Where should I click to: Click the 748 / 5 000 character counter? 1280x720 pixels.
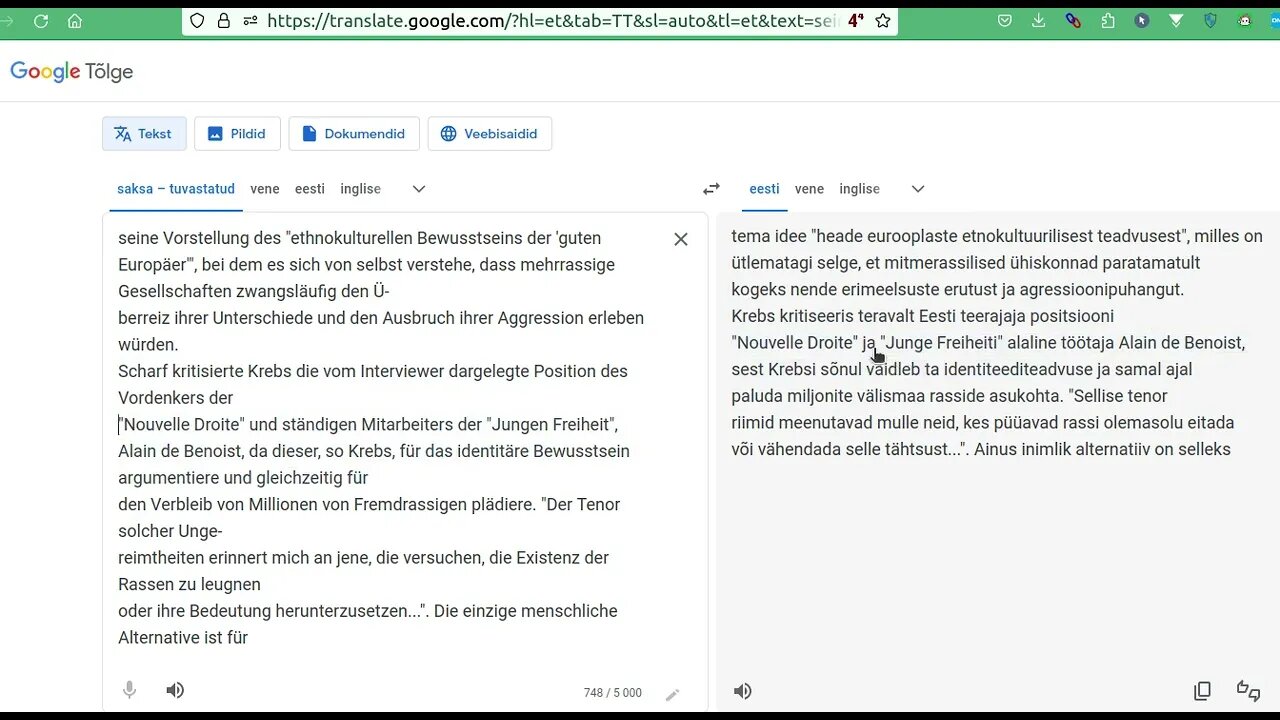point(613,693)
